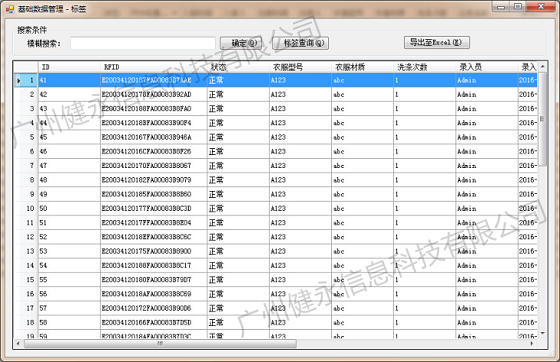Click the window title bar app icon

coord(10,9)
